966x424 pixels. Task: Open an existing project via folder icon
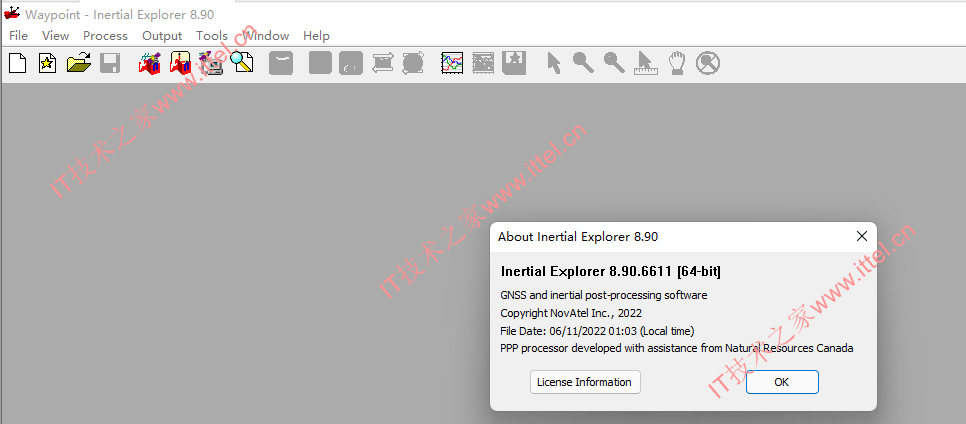(x=79, y=63)
